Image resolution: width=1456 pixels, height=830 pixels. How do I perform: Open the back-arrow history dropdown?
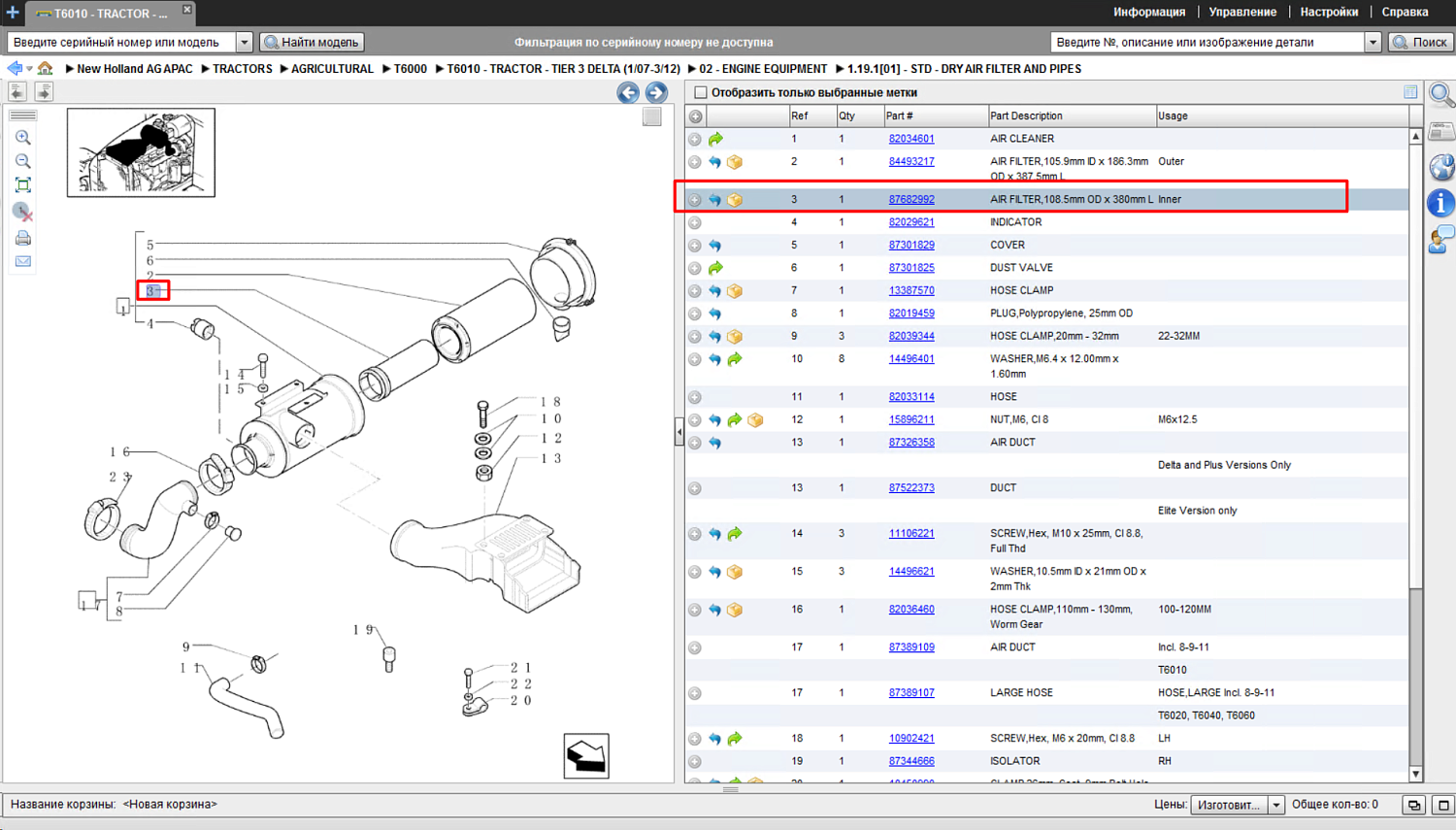(x=29, y=69)
